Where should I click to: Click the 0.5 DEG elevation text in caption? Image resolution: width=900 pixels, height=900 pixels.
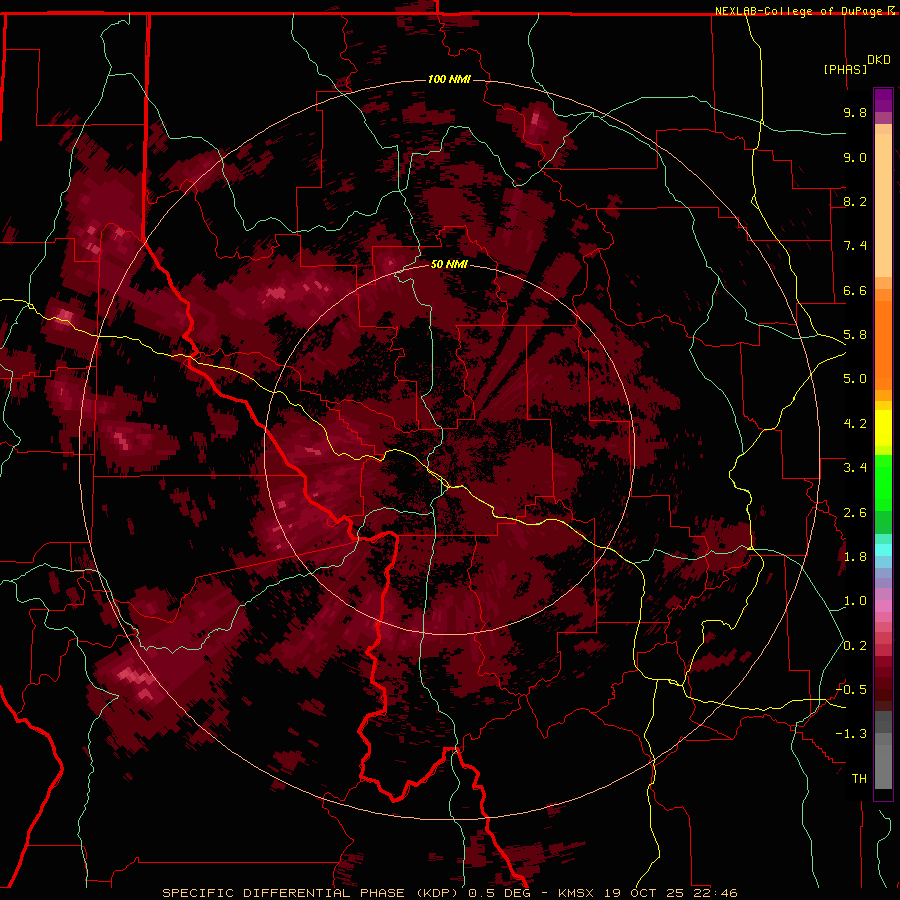pyautogui.click(x=502, y=893)
